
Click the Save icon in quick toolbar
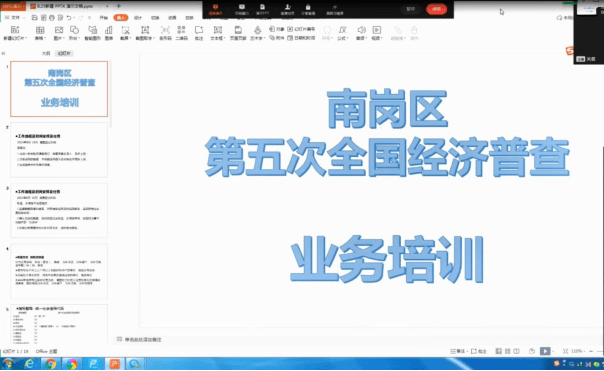pos(35,18)
